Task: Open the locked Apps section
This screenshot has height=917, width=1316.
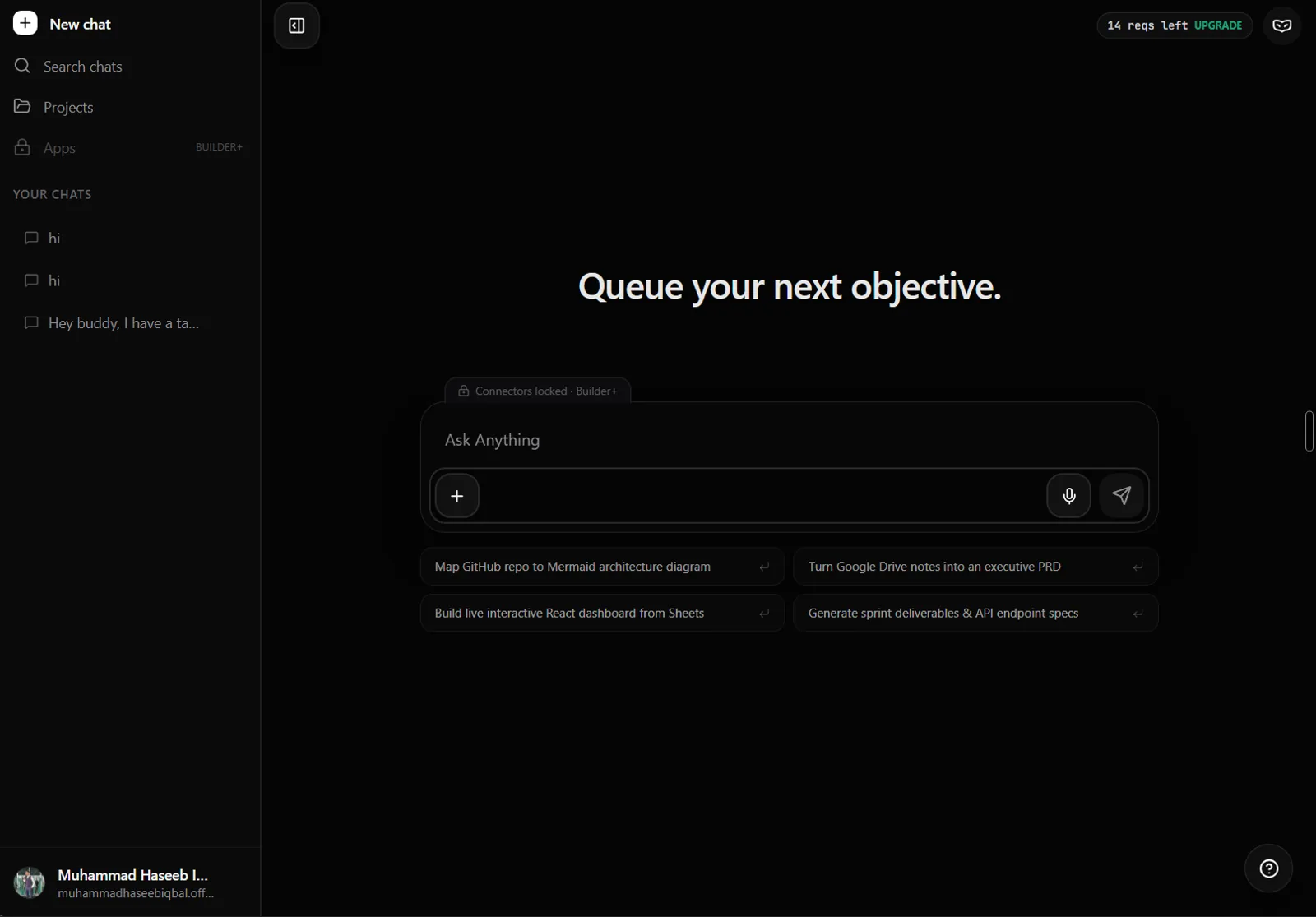Action: [59, 148]
